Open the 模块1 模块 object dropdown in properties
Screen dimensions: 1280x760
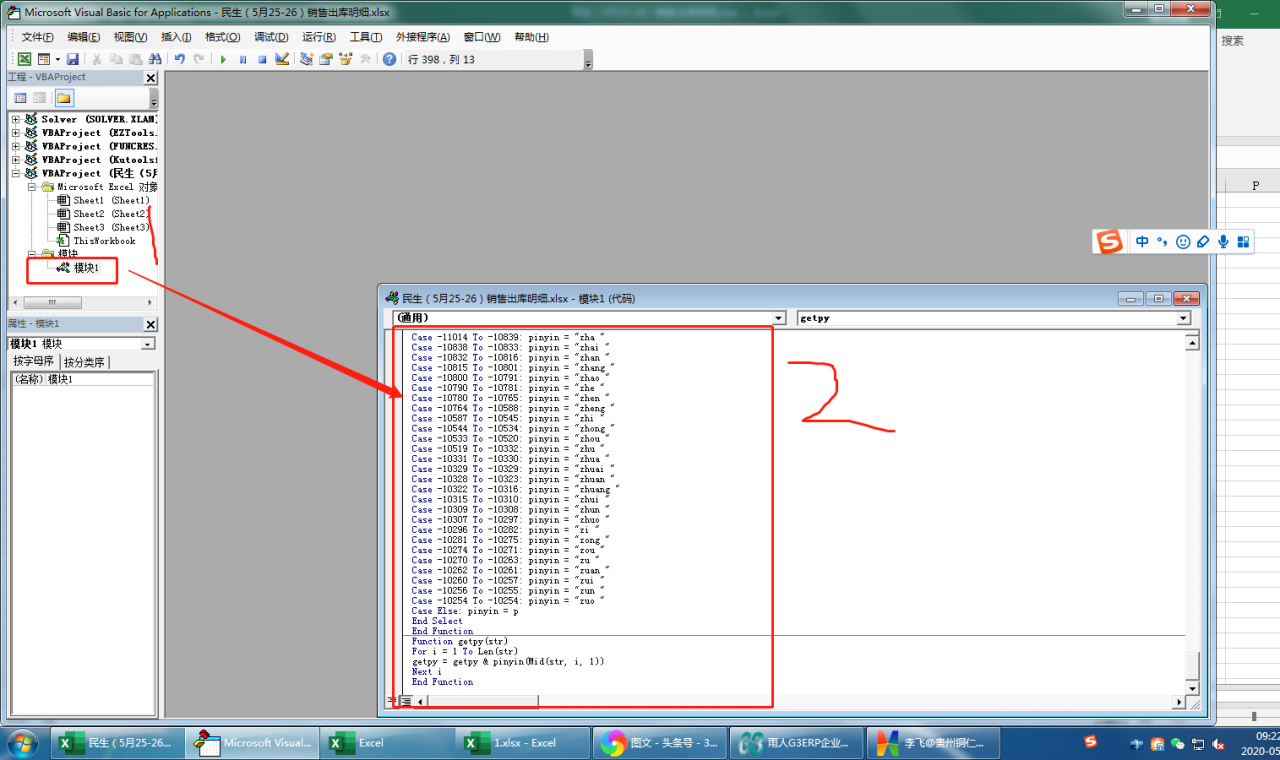pos(148,344)
